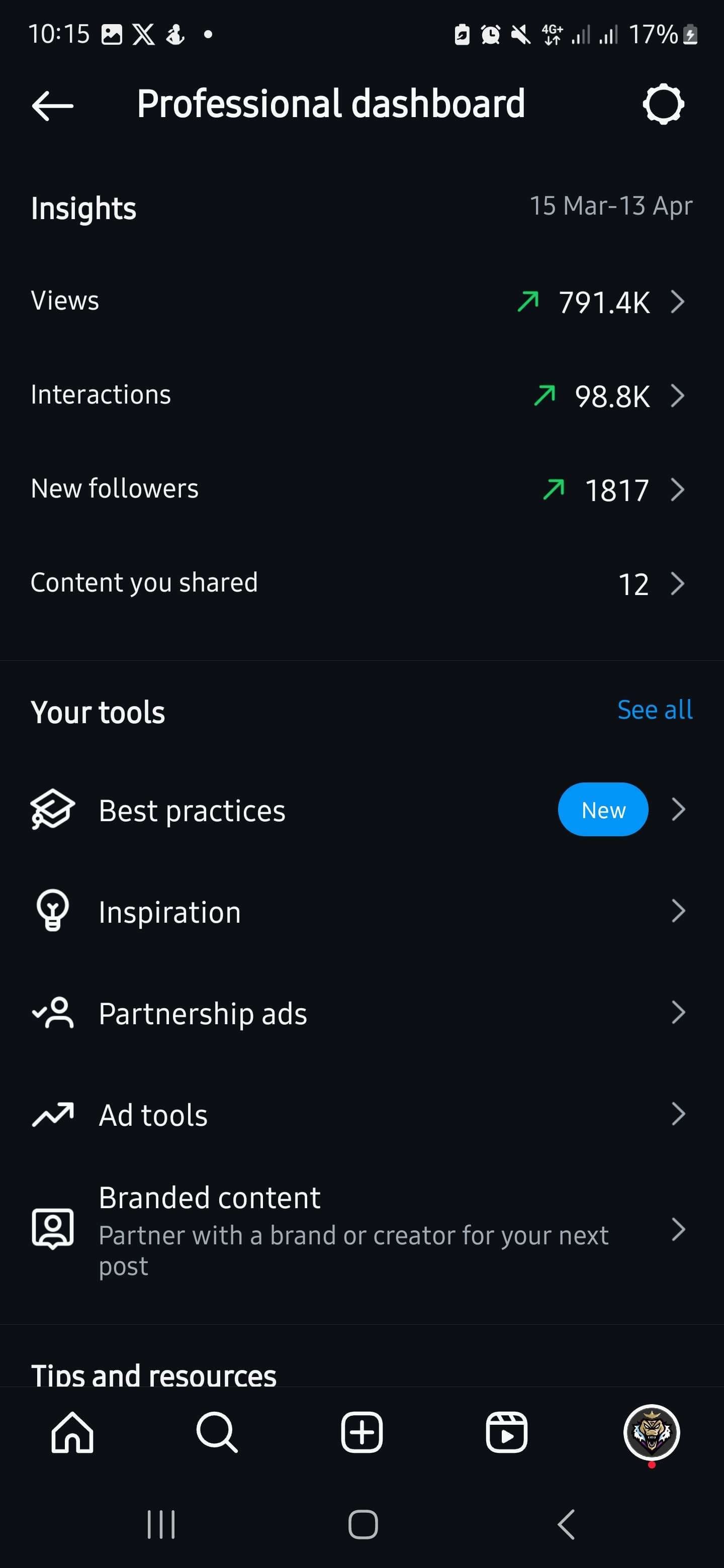Expand Views insight chevron
This screenshot has height=1568, width=724.
pos(678,302)
